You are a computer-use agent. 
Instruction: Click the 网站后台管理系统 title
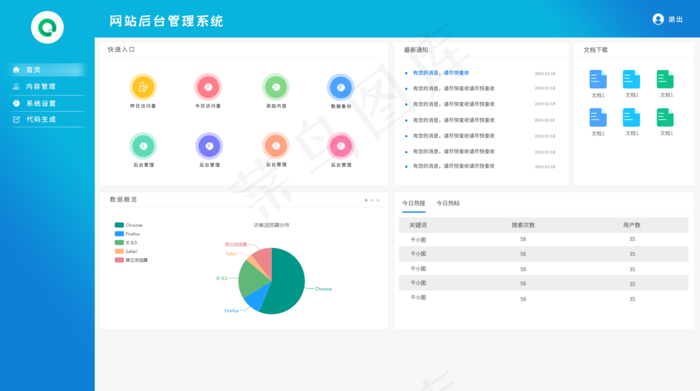[166, 21]
